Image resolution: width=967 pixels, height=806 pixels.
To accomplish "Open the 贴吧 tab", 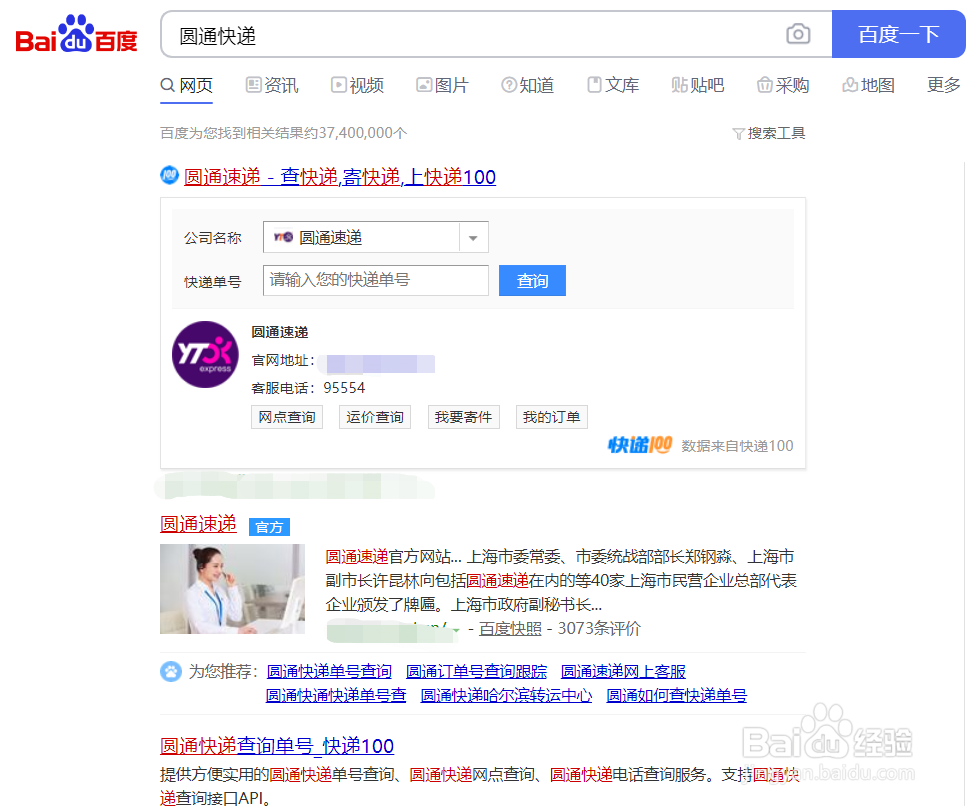I will pos(697,85).
